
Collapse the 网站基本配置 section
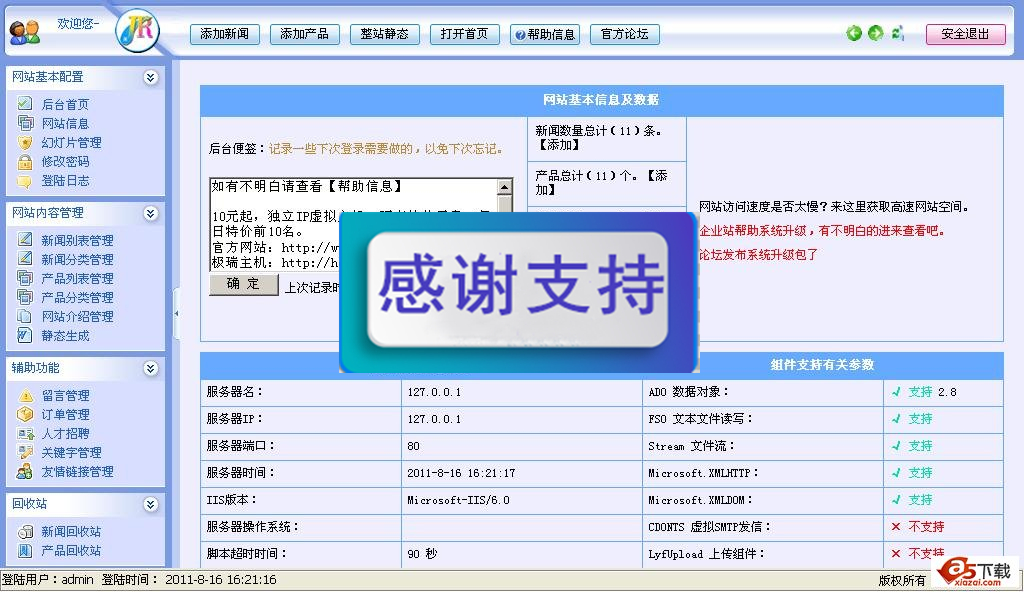click(x=150, y=77)
